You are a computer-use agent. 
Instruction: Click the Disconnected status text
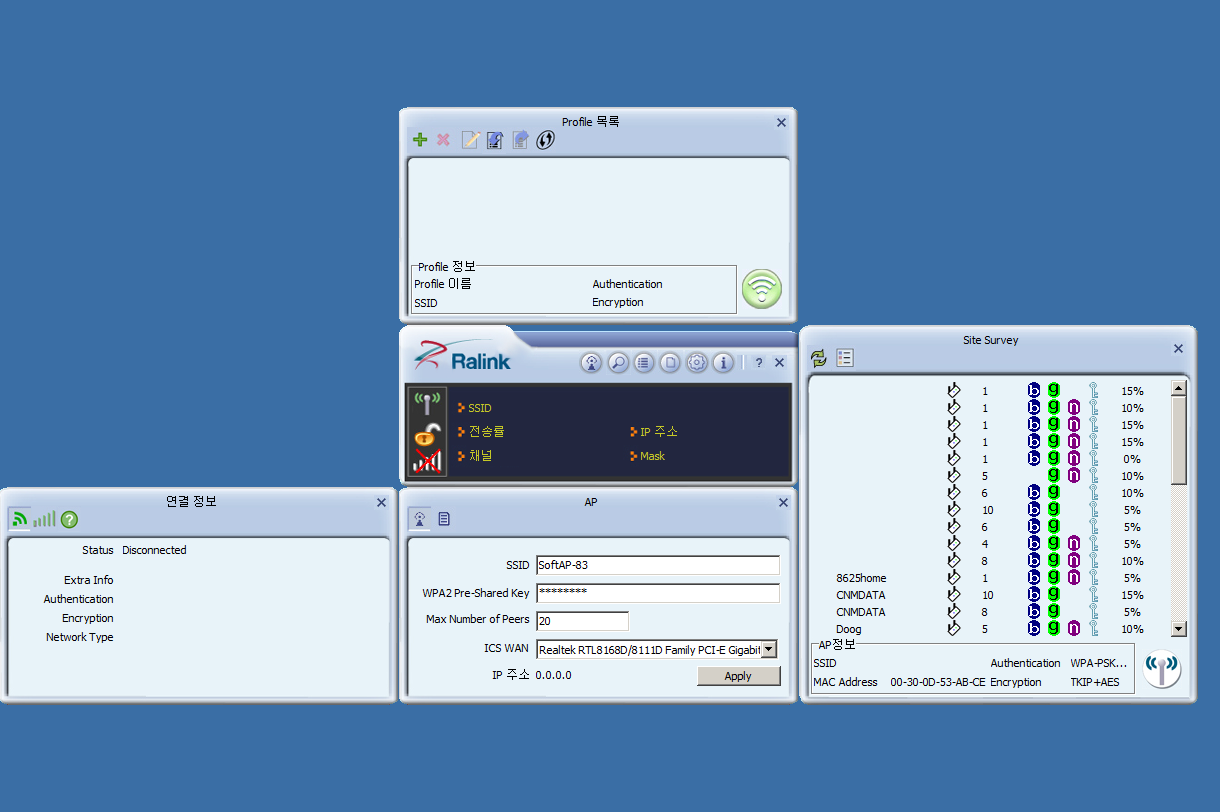[154, 550]
